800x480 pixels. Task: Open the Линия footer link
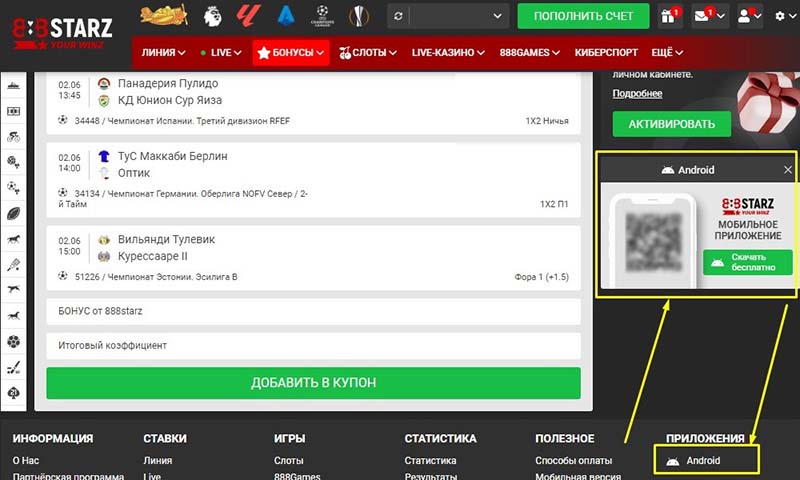point(158,461)
